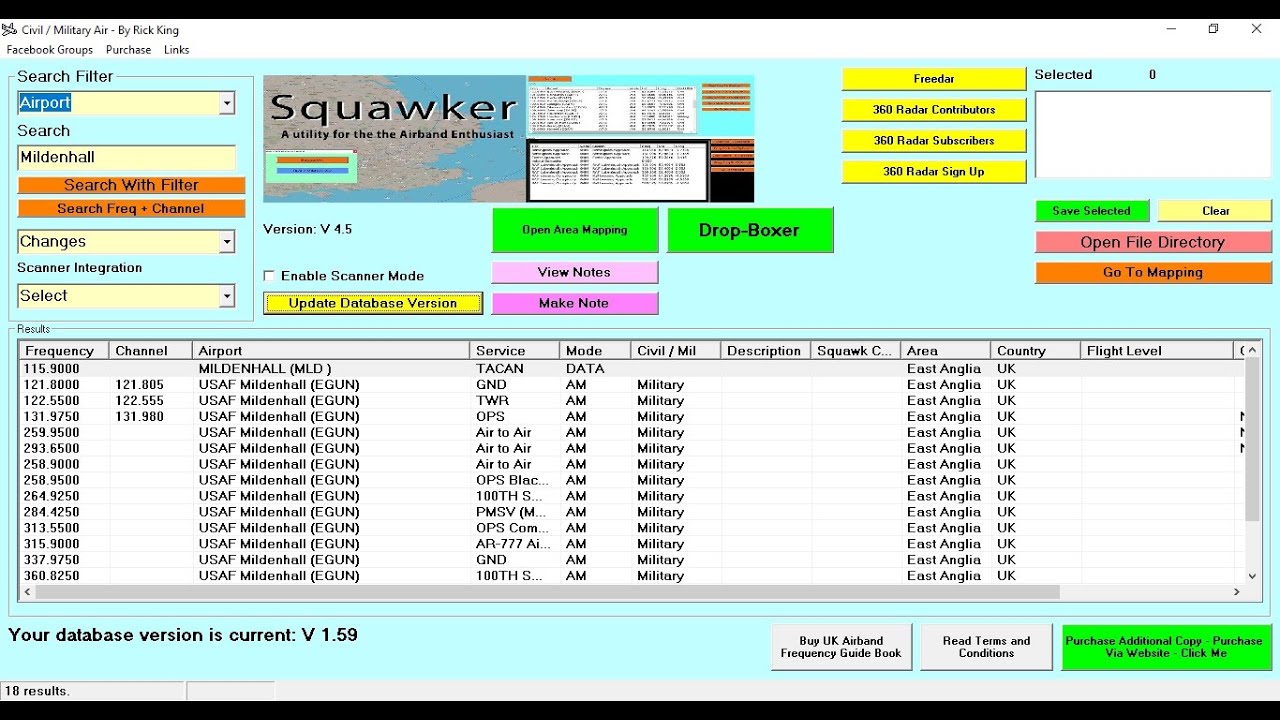
Task: Enable Scanner Mode checkbox
Action: (269, 276)
